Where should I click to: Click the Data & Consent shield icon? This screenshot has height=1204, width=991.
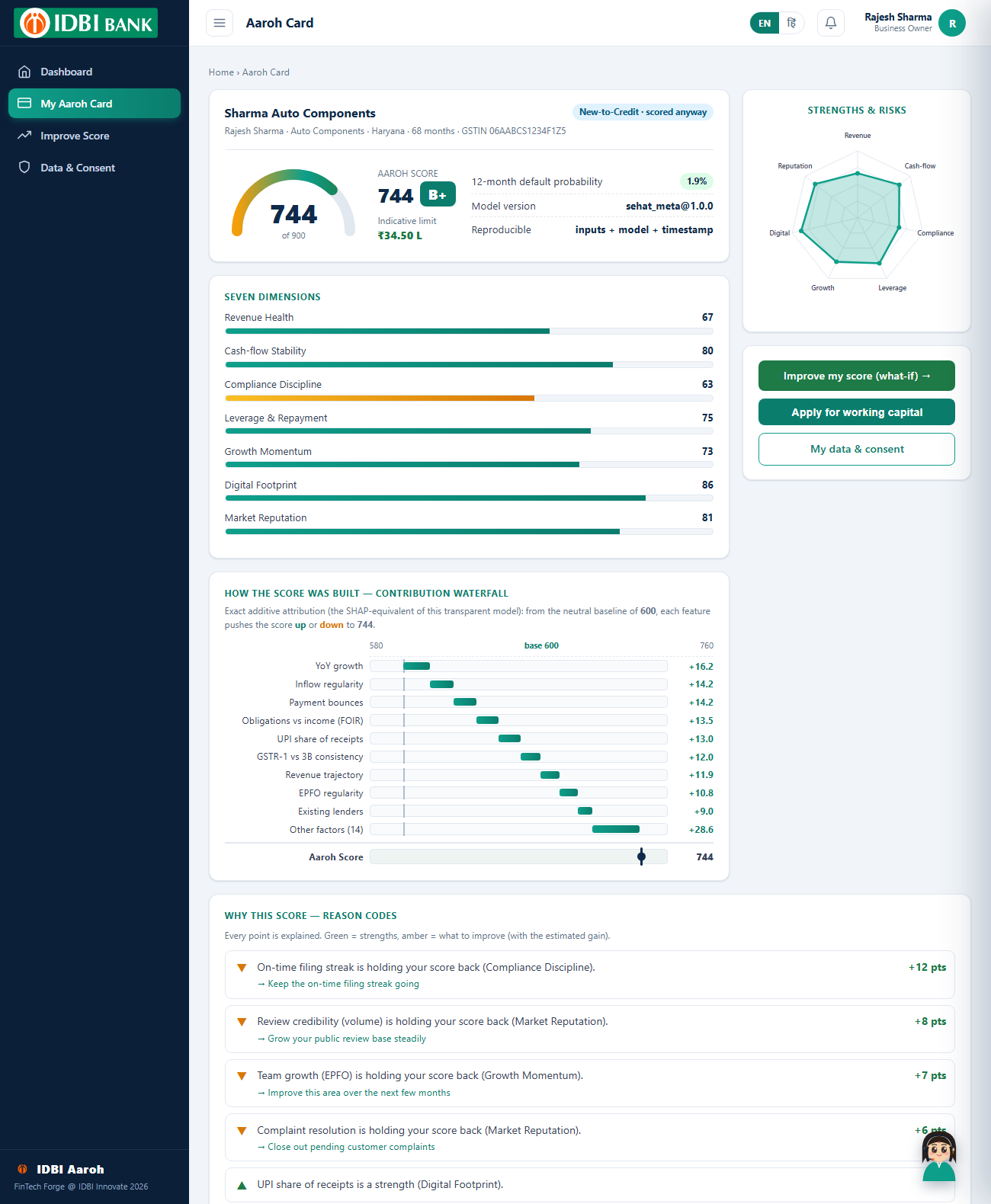coord(24,168)
